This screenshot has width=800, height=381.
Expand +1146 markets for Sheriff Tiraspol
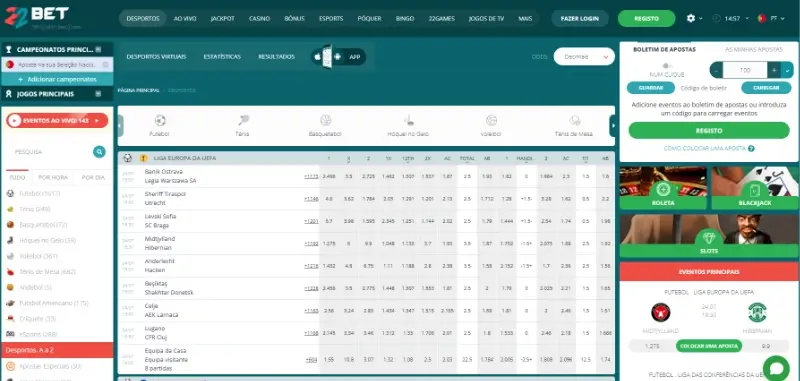point(311,199)
